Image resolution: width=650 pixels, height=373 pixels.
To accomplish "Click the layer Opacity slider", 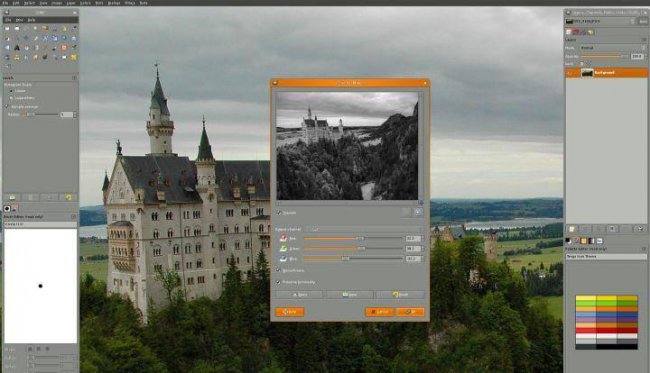I will pyautogui.click(x=604, y=56).
